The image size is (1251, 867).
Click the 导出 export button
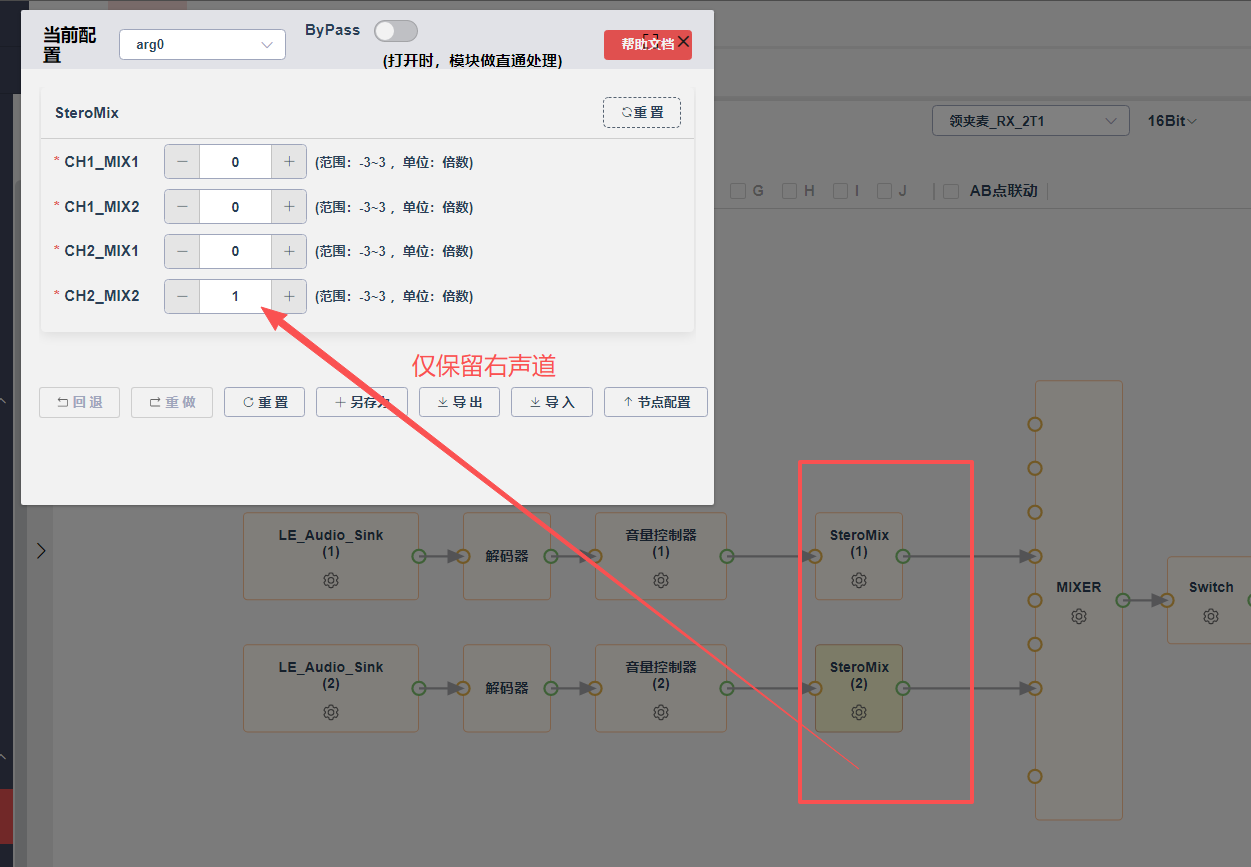(x=459, y=402)
